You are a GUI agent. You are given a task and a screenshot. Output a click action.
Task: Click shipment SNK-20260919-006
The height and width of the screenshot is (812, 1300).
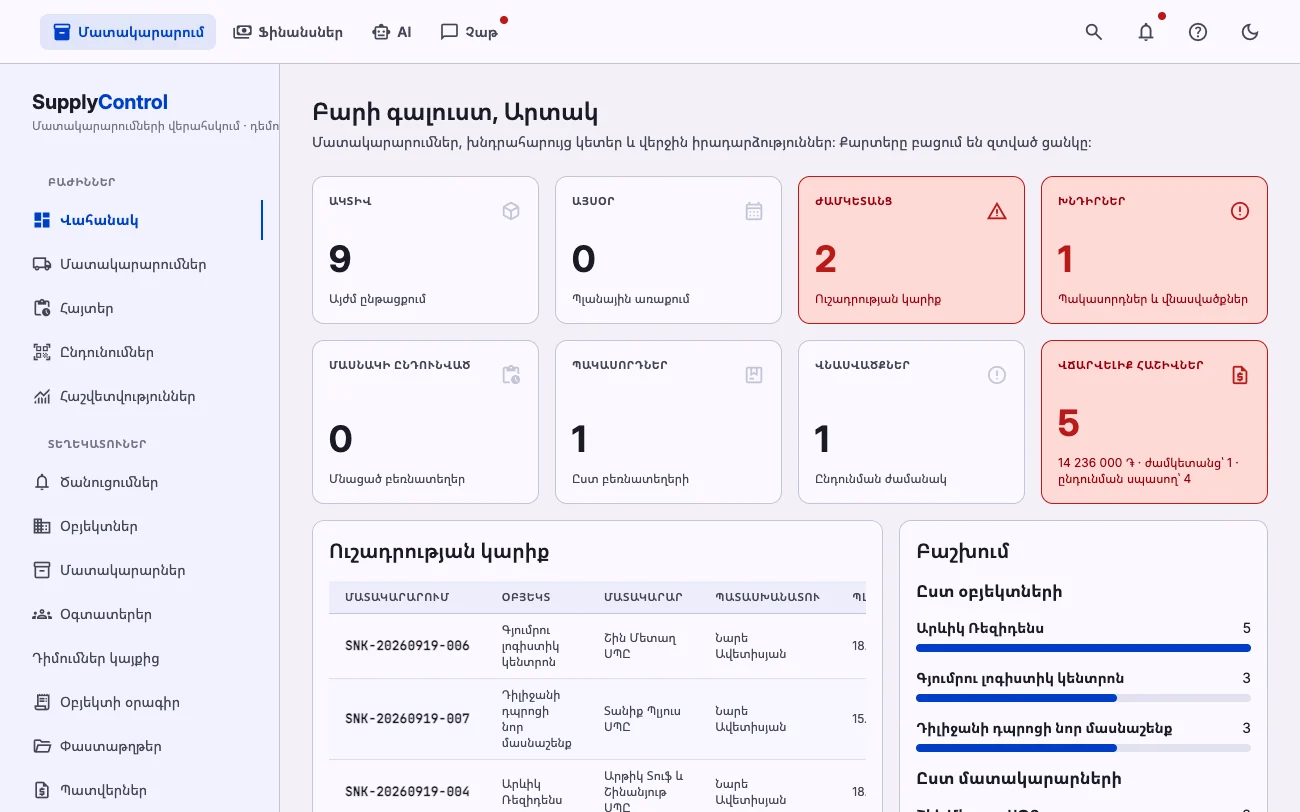click(x=407, y=646)
